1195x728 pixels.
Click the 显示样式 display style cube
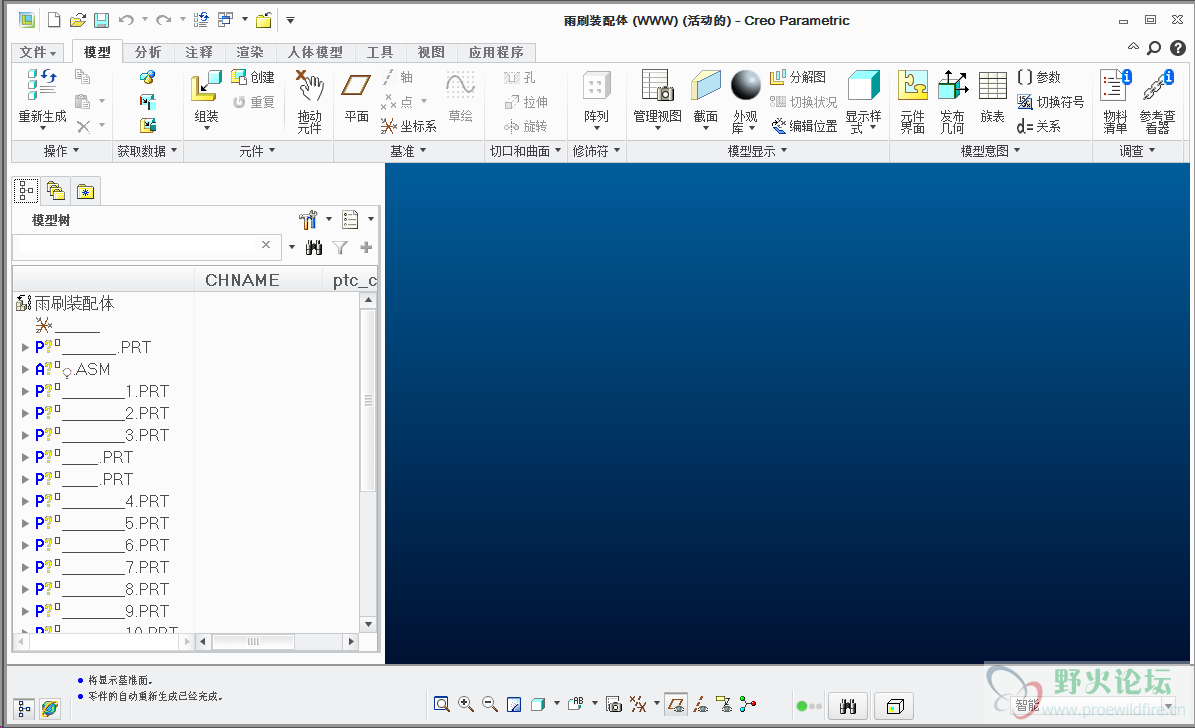pos(863,85)
